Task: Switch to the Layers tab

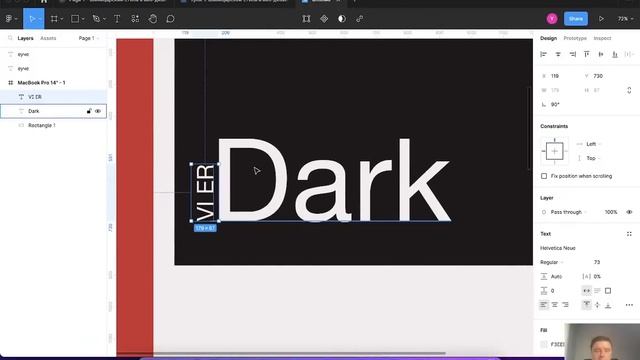Action: (25, 38)
